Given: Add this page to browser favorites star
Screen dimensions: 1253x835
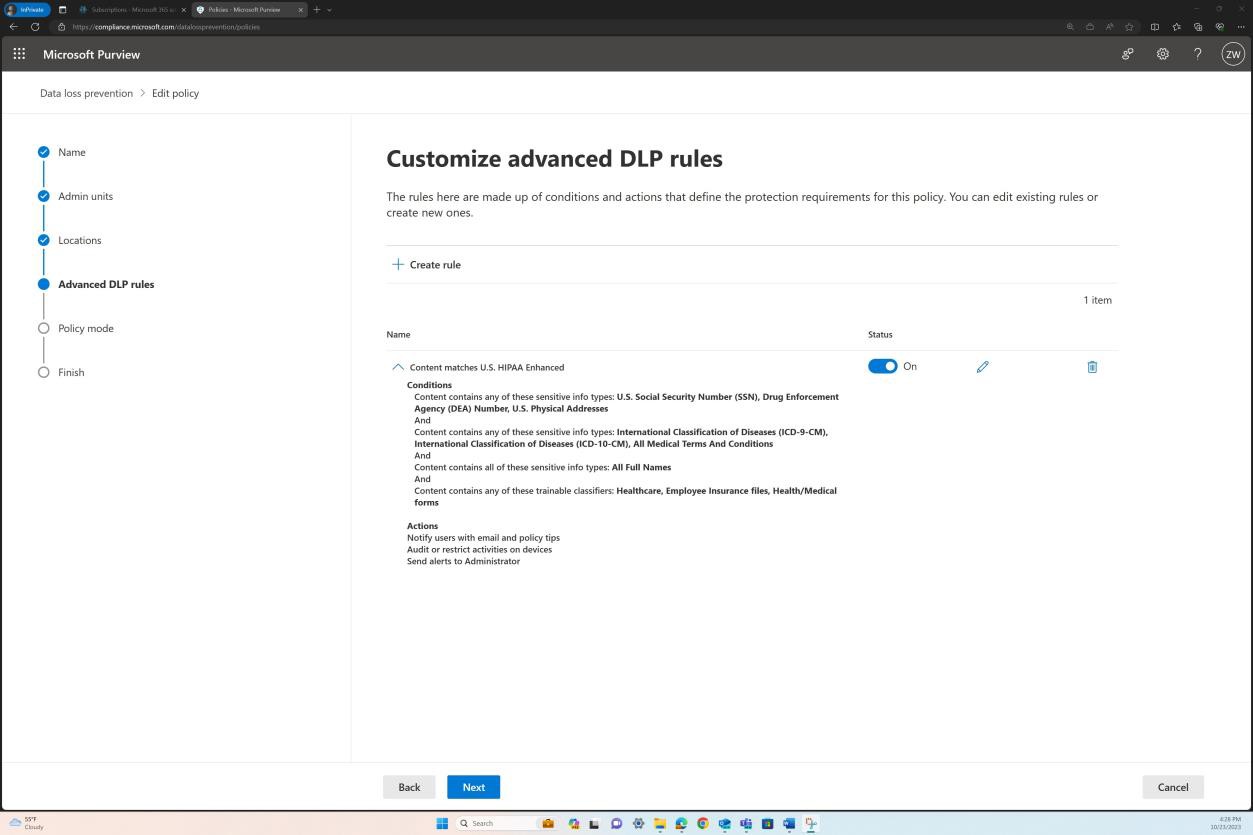Looking at the screenshot, I should tap(1129, 27).
